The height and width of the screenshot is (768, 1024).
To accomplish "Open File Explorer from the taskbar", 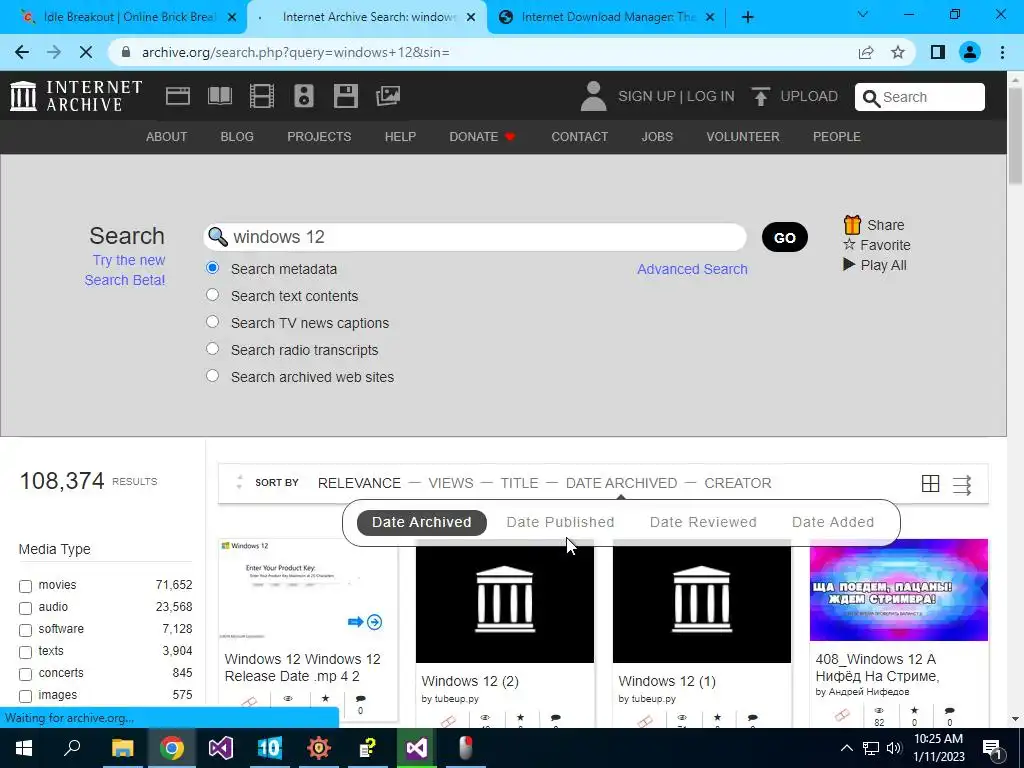I will (122, 748).
